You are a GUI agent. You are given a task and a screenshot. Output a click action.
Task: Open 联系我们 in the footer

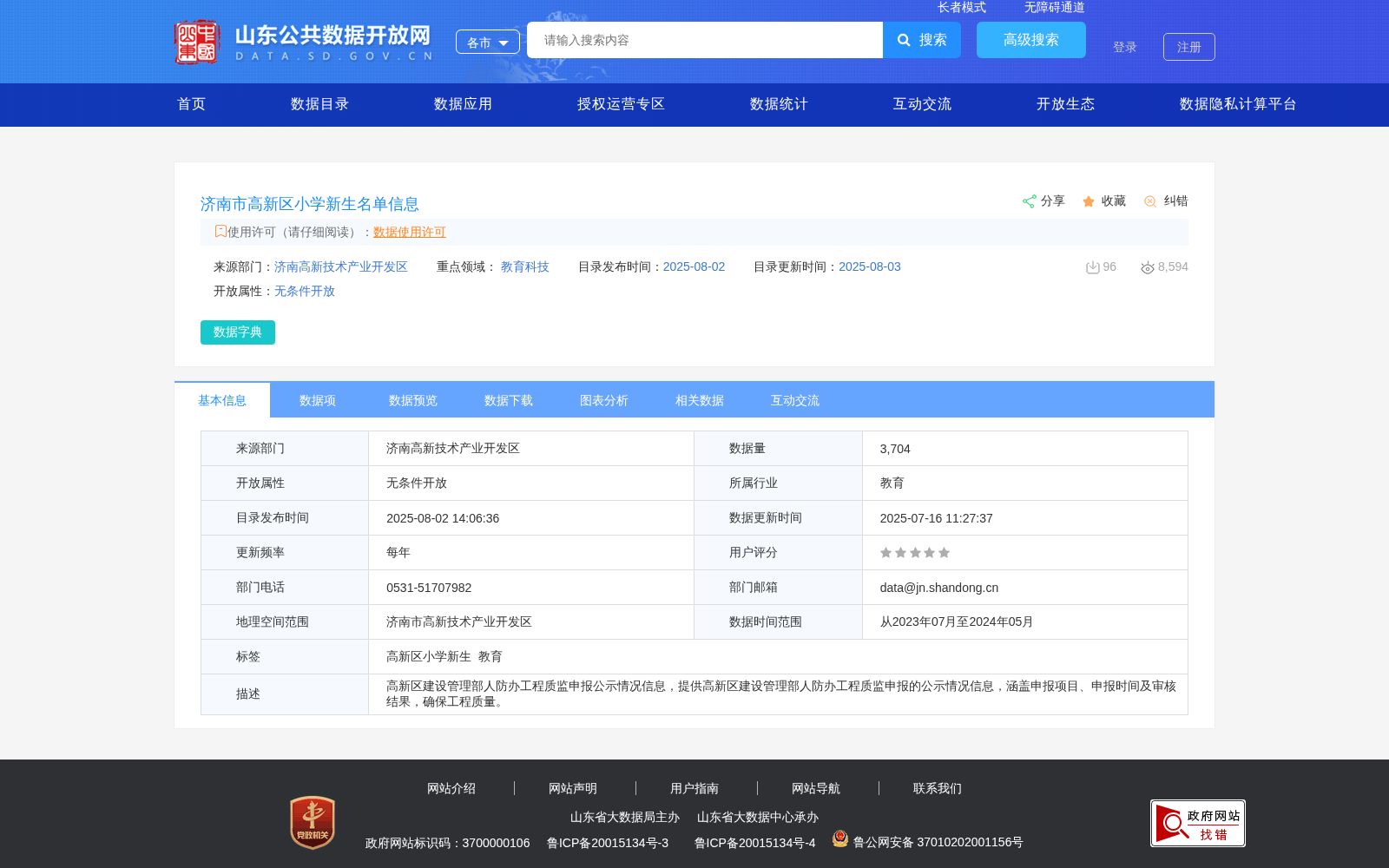point(938,788)
